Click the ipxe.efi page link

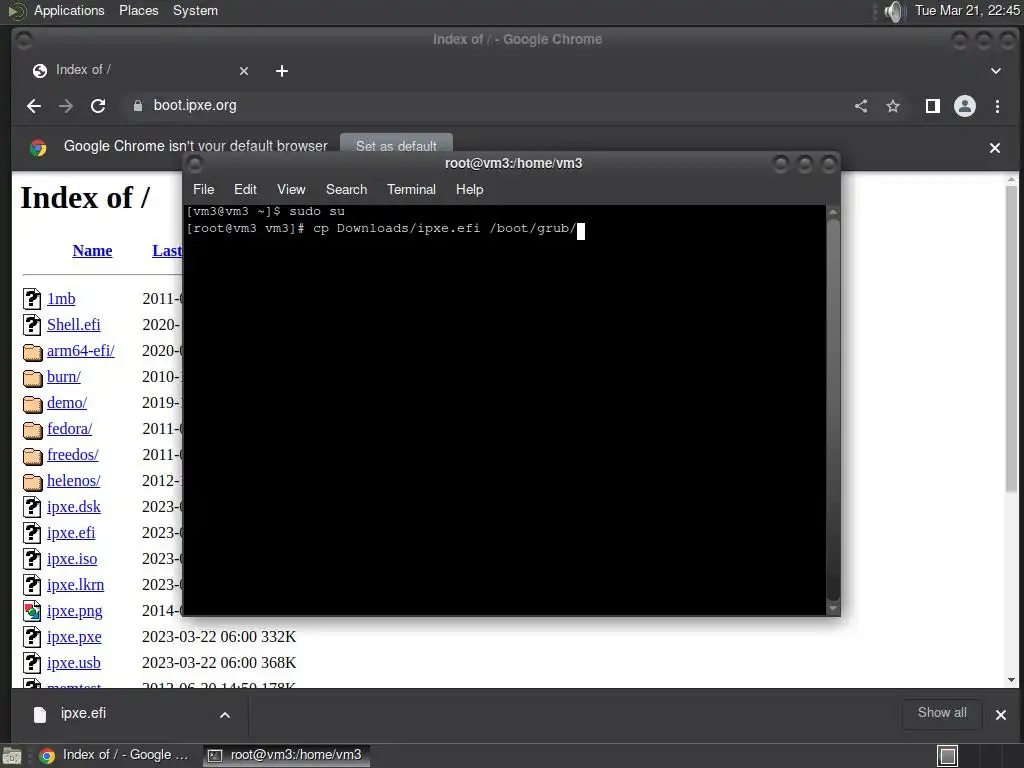click(71, 533)
